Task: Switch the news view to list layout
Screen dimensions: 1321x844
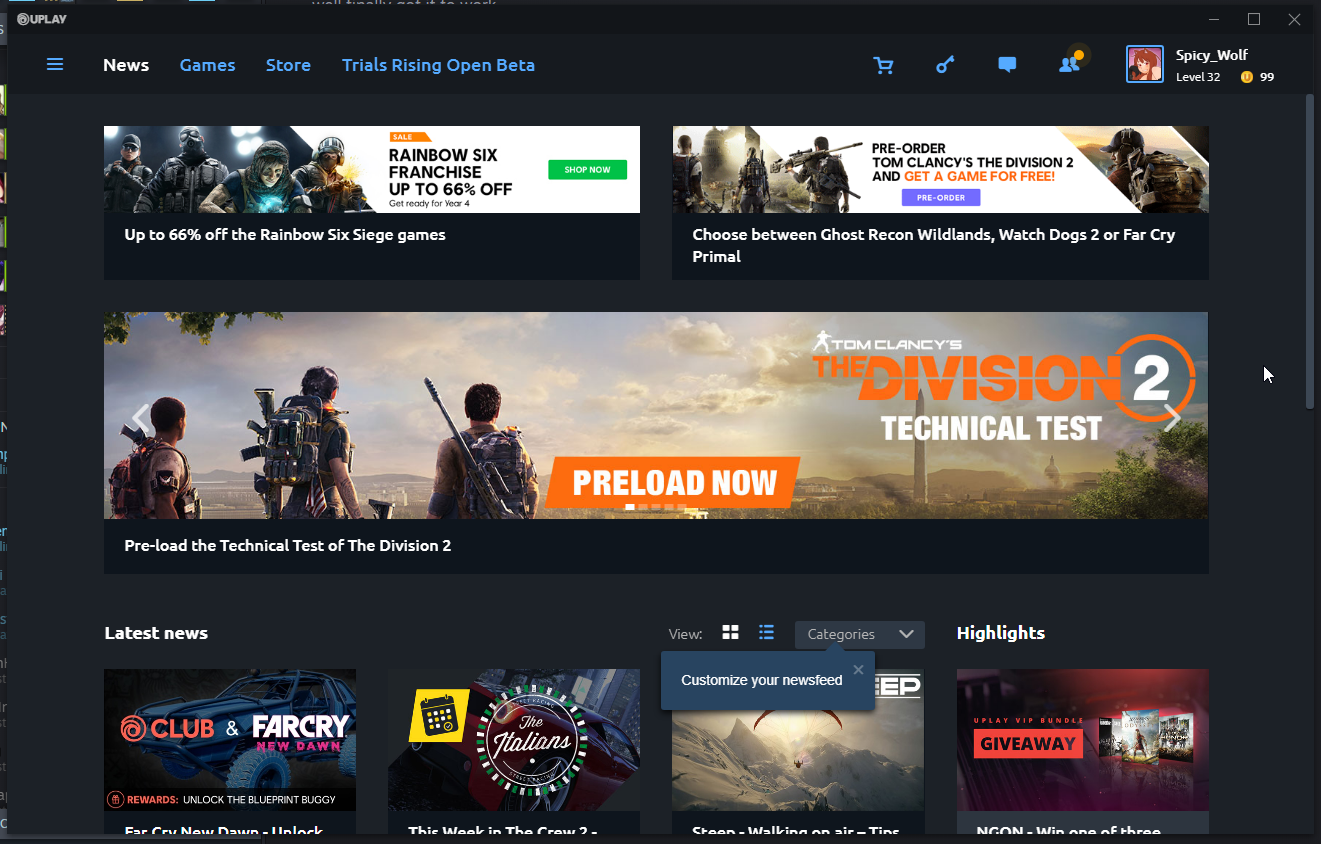Action: pyautogui.click(x=766, y=633)
